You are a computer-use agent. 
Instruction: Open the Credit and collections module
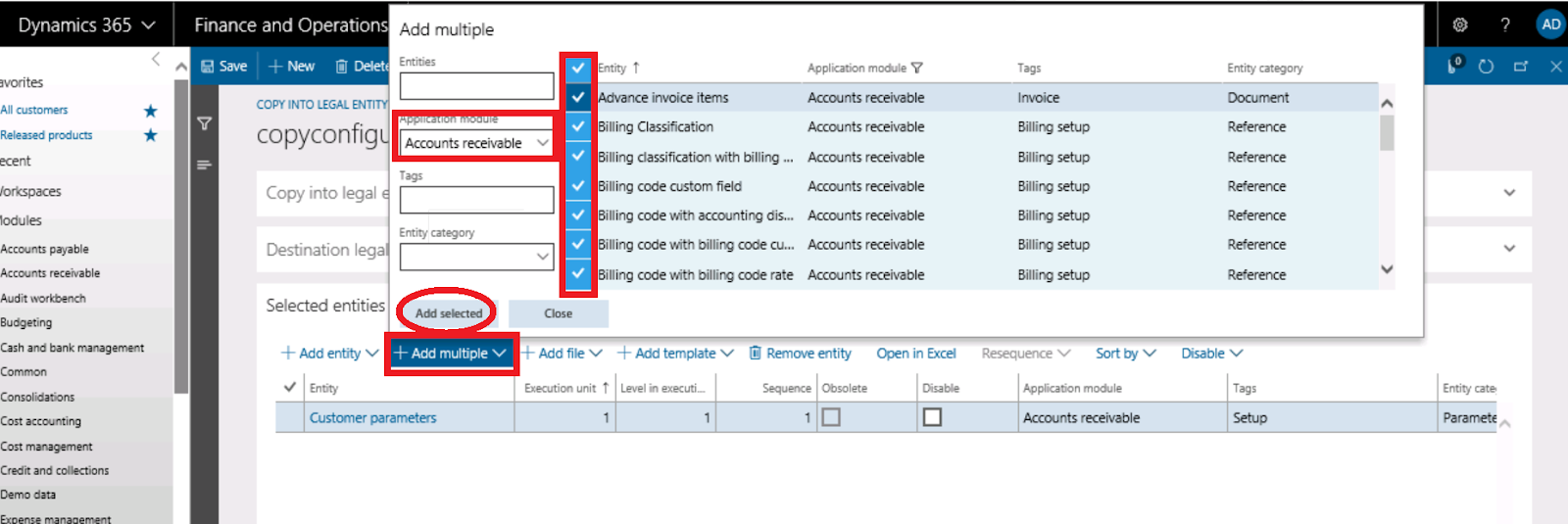click(54, 470)
